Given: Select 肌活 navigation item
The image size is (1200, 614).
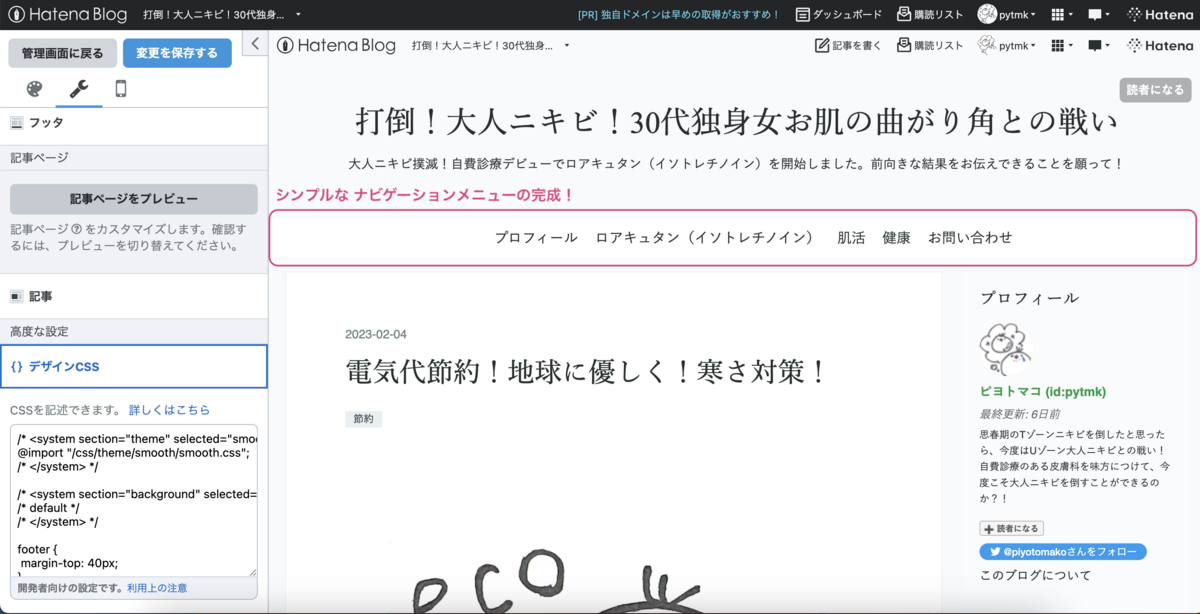Looking at the screenshot, I should [x=851, y=238].
